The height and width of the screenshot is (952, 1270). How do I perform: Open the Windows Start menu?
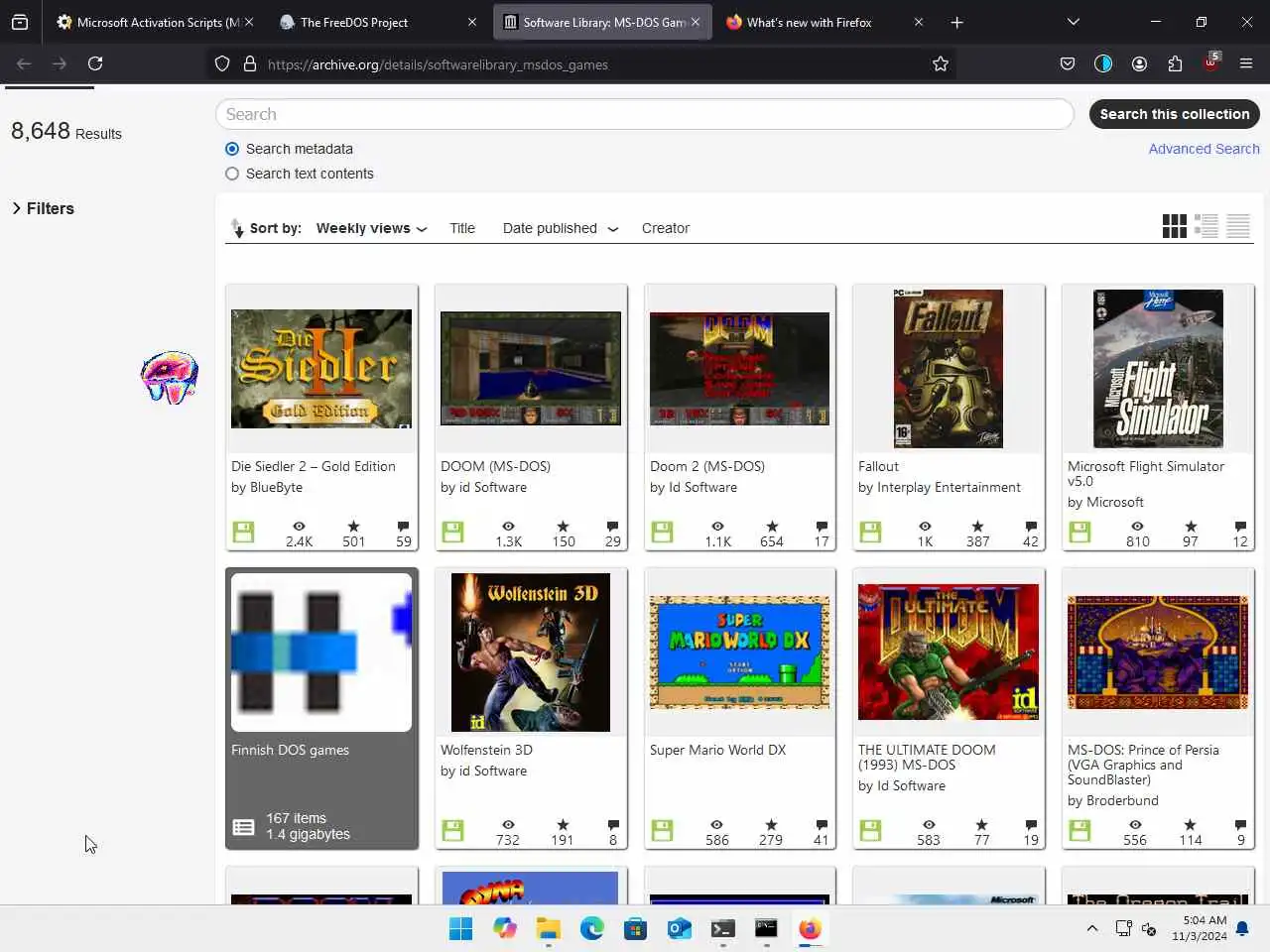(460, 929)
